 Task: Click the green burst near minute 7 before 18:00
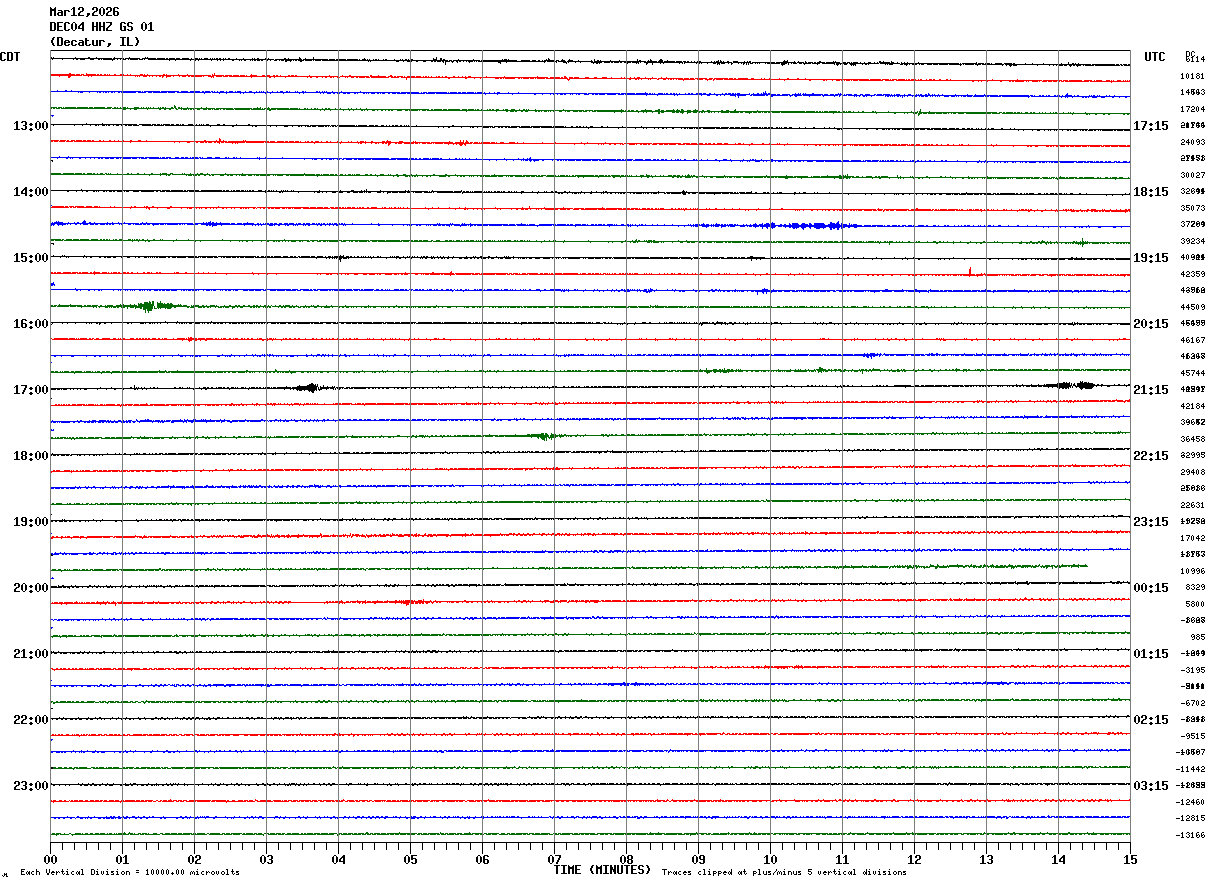pos(543,436)
